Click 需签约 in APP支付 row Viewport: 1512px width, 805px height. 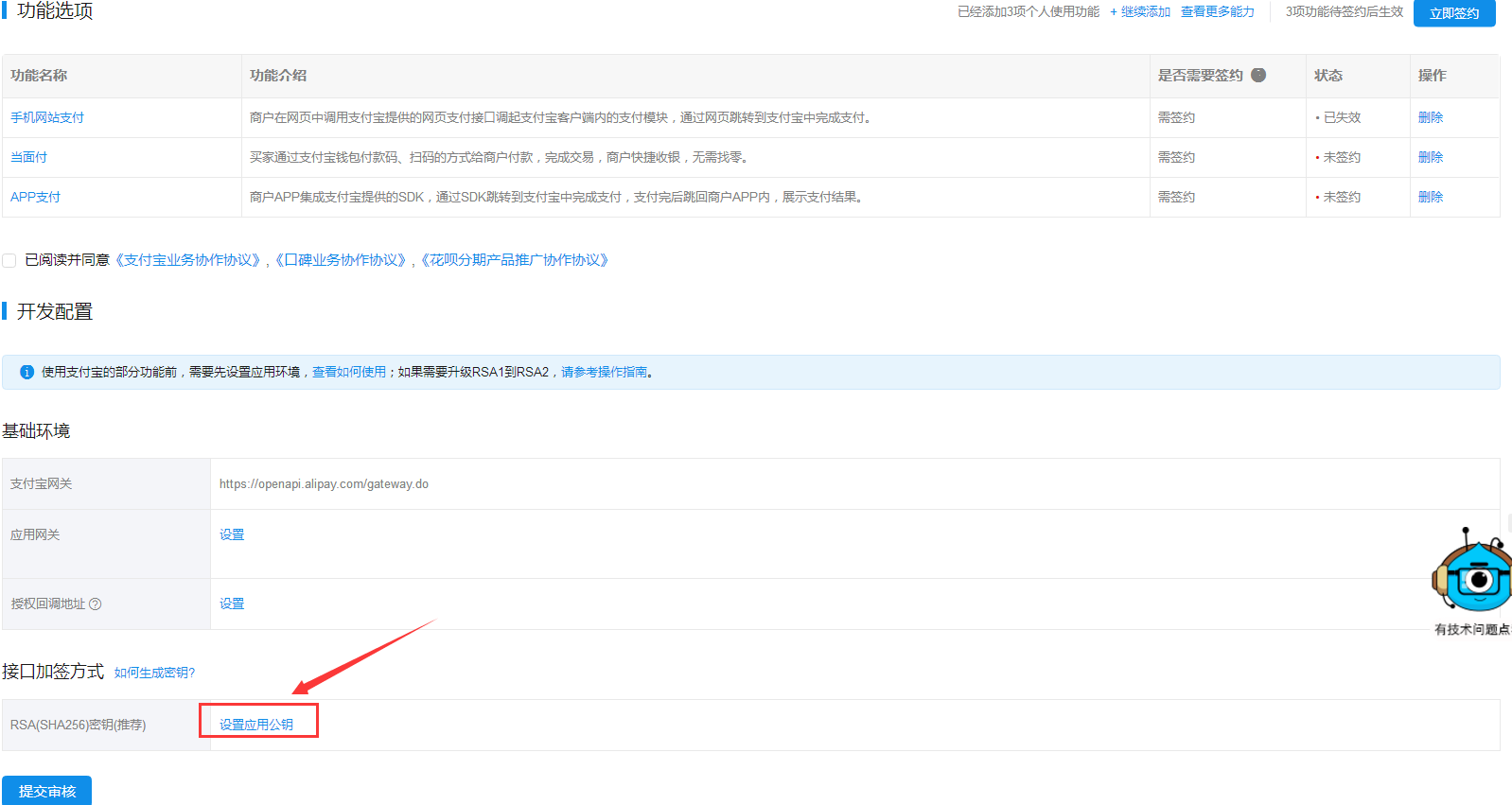click(x=1176, y=197)
